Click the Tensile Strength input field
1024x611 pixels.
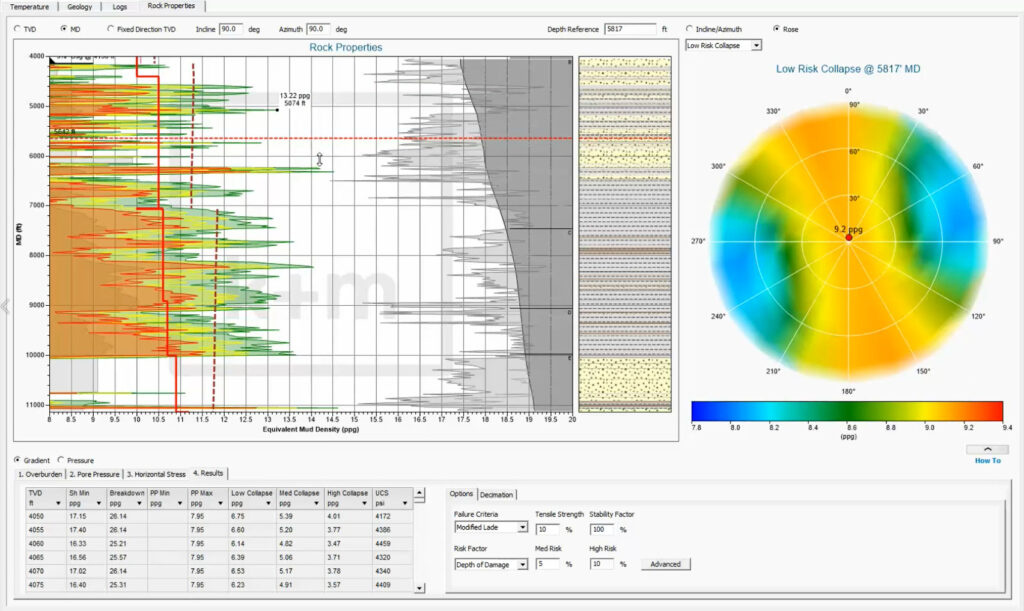coord(547,529)
